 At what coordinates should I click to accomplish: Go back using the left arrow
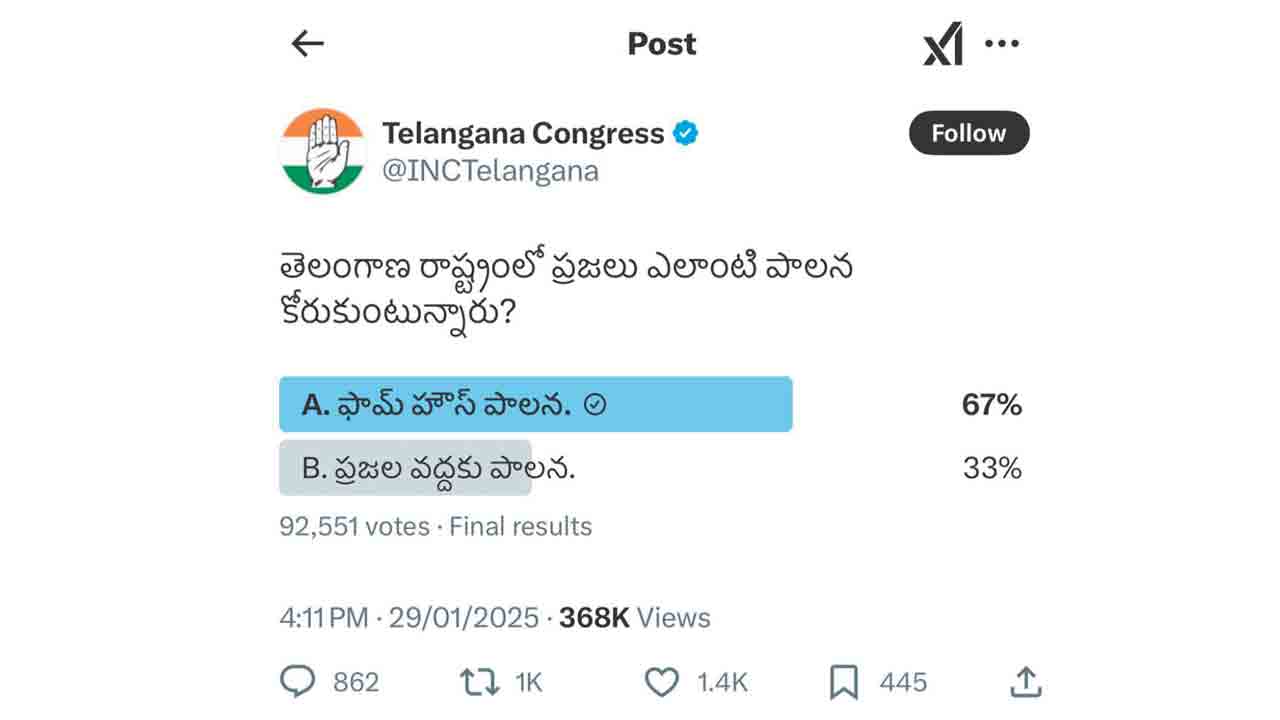307,43
